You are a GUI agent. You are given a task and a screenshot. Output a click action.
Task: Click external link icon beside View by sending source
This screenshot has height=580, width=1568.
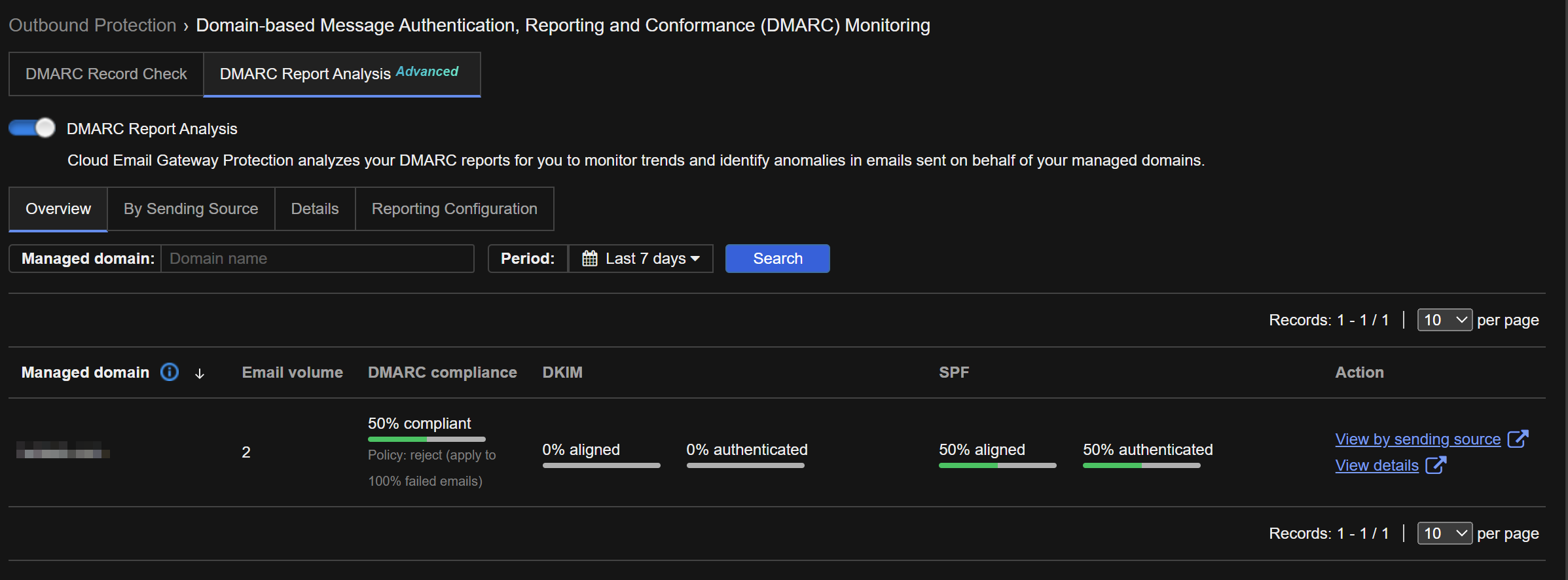coord(1518,439)
